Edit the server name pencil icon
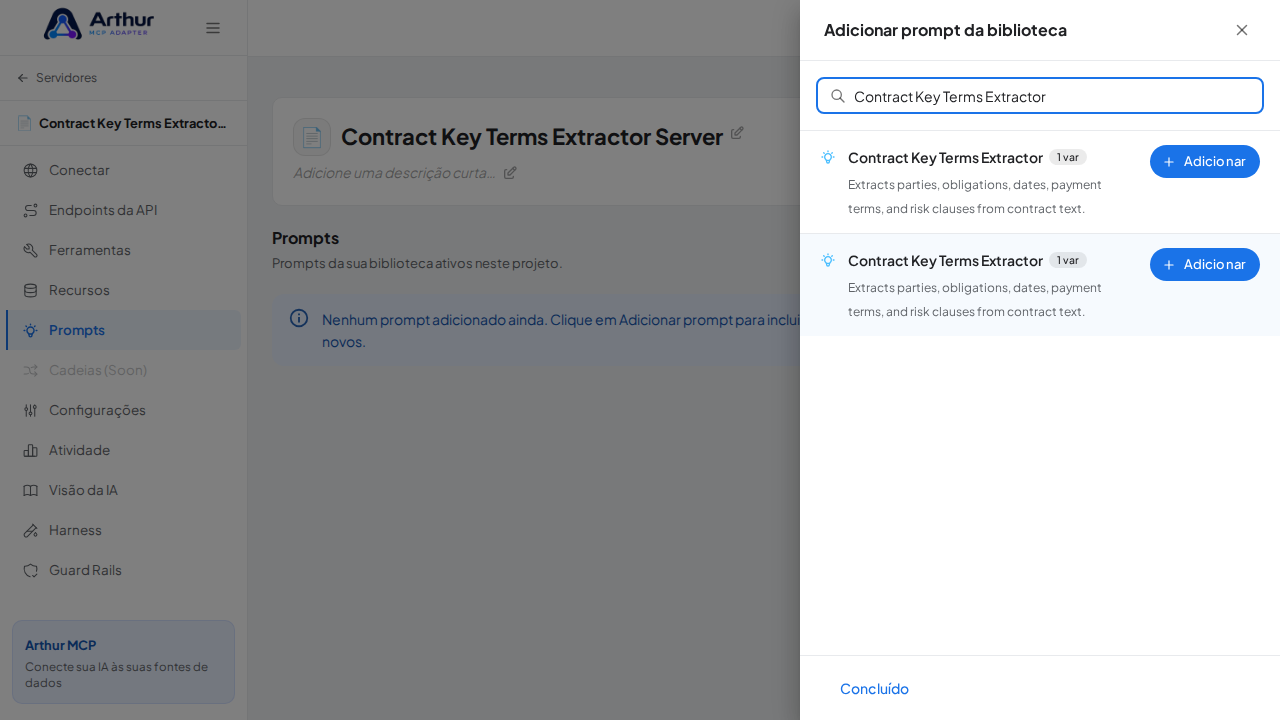This screenshot has width=1280, height=720. [x=737, y=132]
